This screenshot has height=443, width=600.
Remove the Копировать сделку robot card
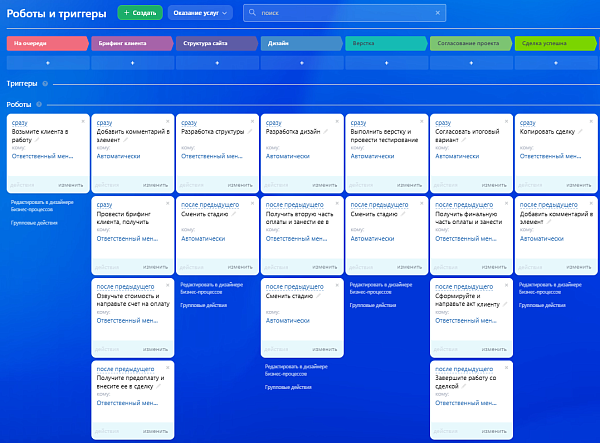(x=591, y=121)
